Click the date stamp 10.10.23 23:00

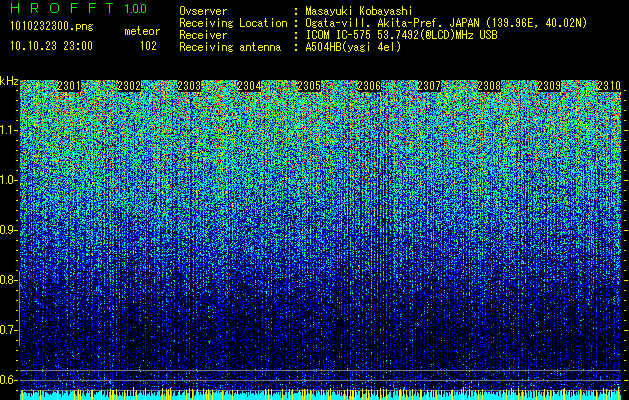pyautogui.click(x=51, y=46)
